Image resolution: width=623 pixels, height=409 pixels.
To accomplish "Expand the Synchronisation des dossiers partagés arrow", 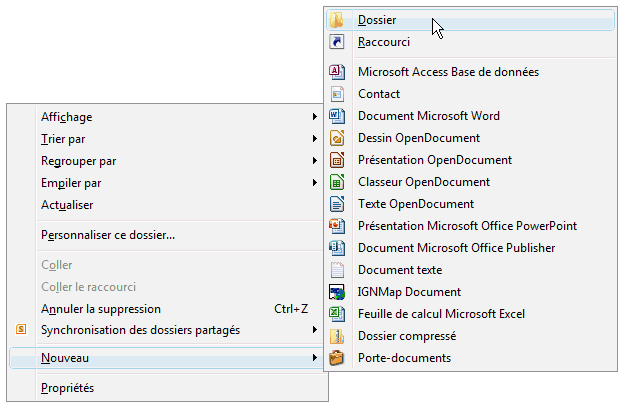I will 315,330.
